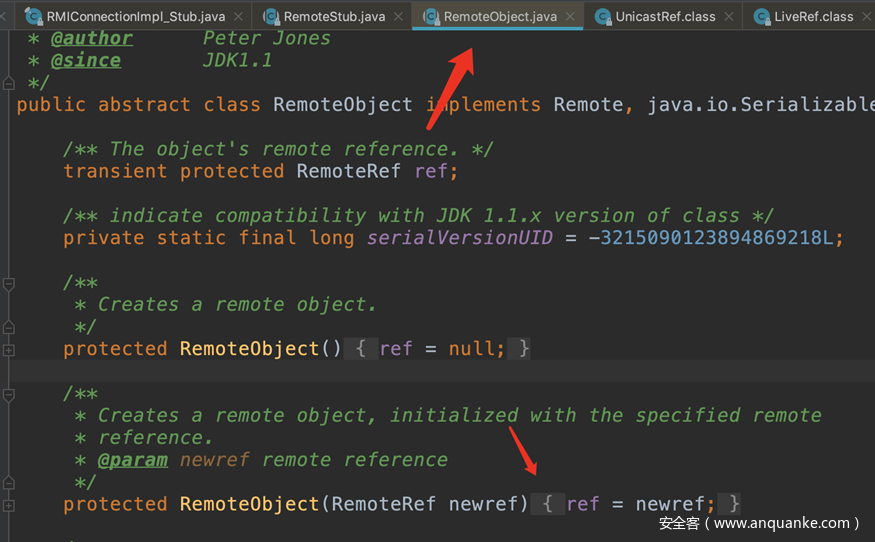Switch to the RemoteStub.java tab
Viewport: 875px width, 542px height.
click(x=334, y=17)
